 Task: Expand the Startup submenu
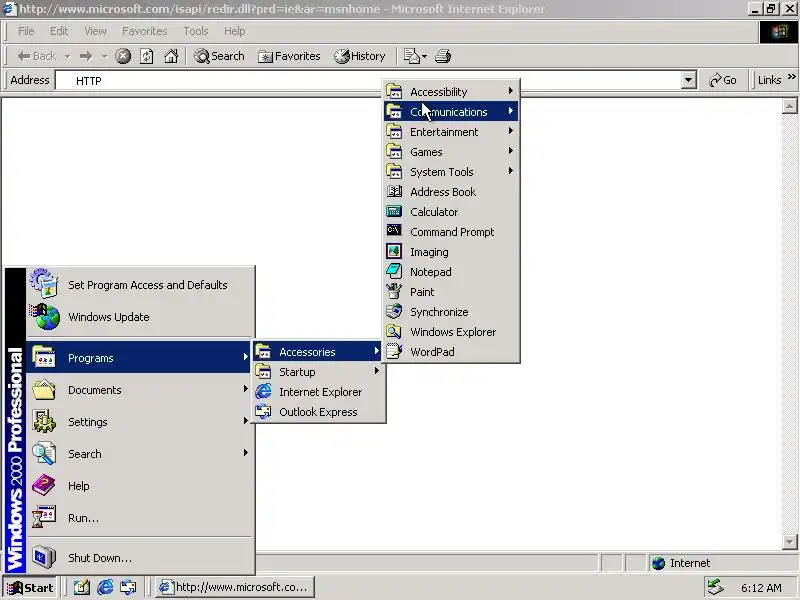click(319, 372)
